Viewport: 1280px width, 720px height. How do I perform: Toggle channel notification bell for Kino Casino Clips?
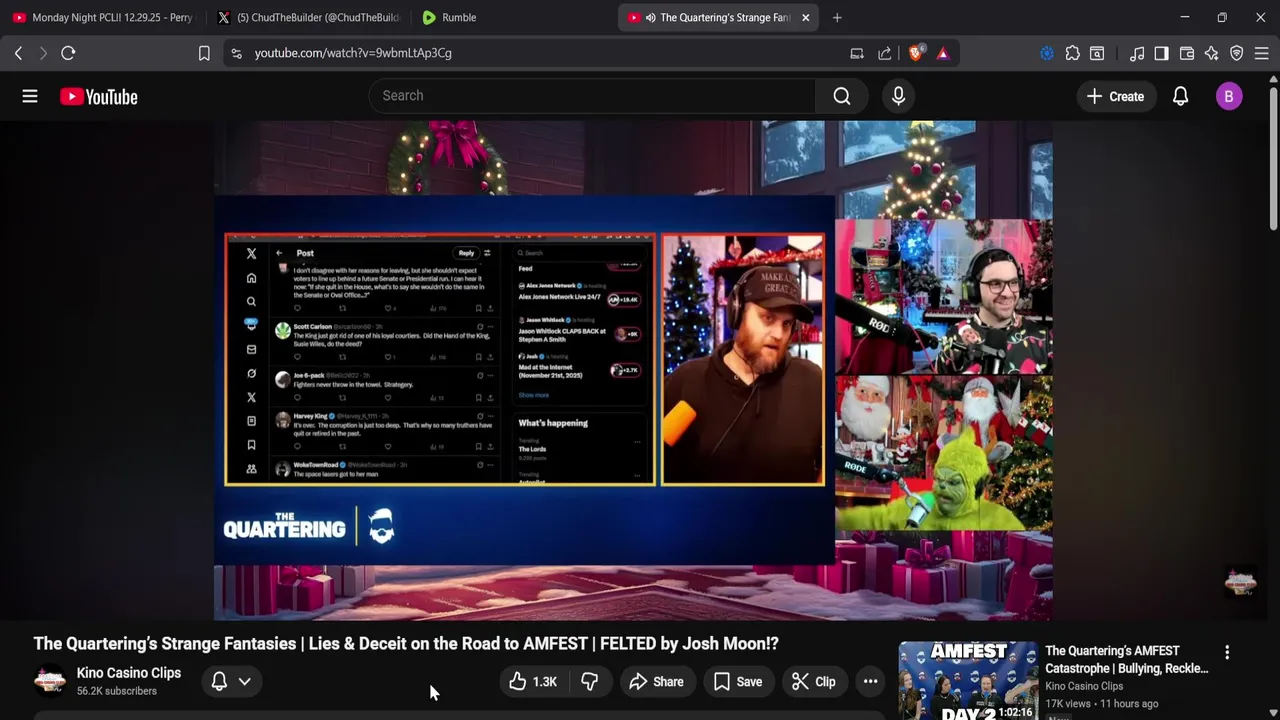coord(219,682)
